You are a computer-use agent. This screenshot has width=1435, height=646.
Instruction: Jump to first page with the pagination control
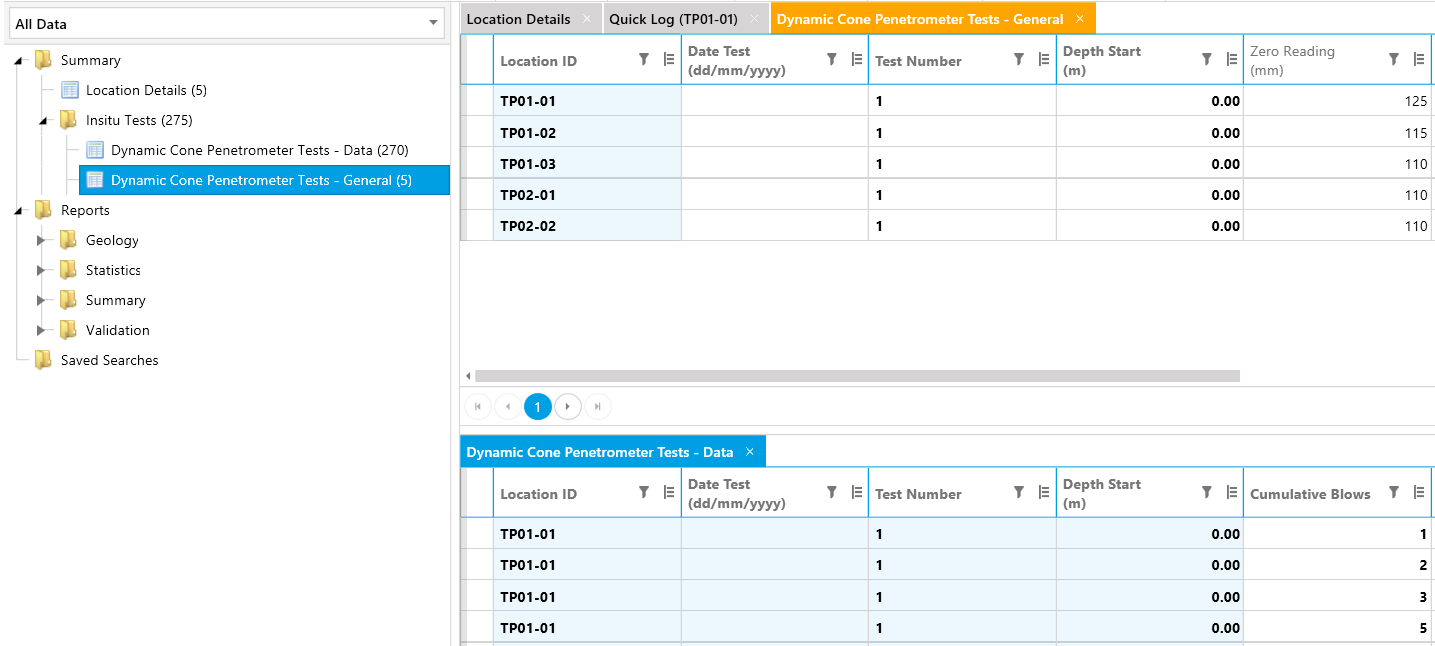(478, 406)
